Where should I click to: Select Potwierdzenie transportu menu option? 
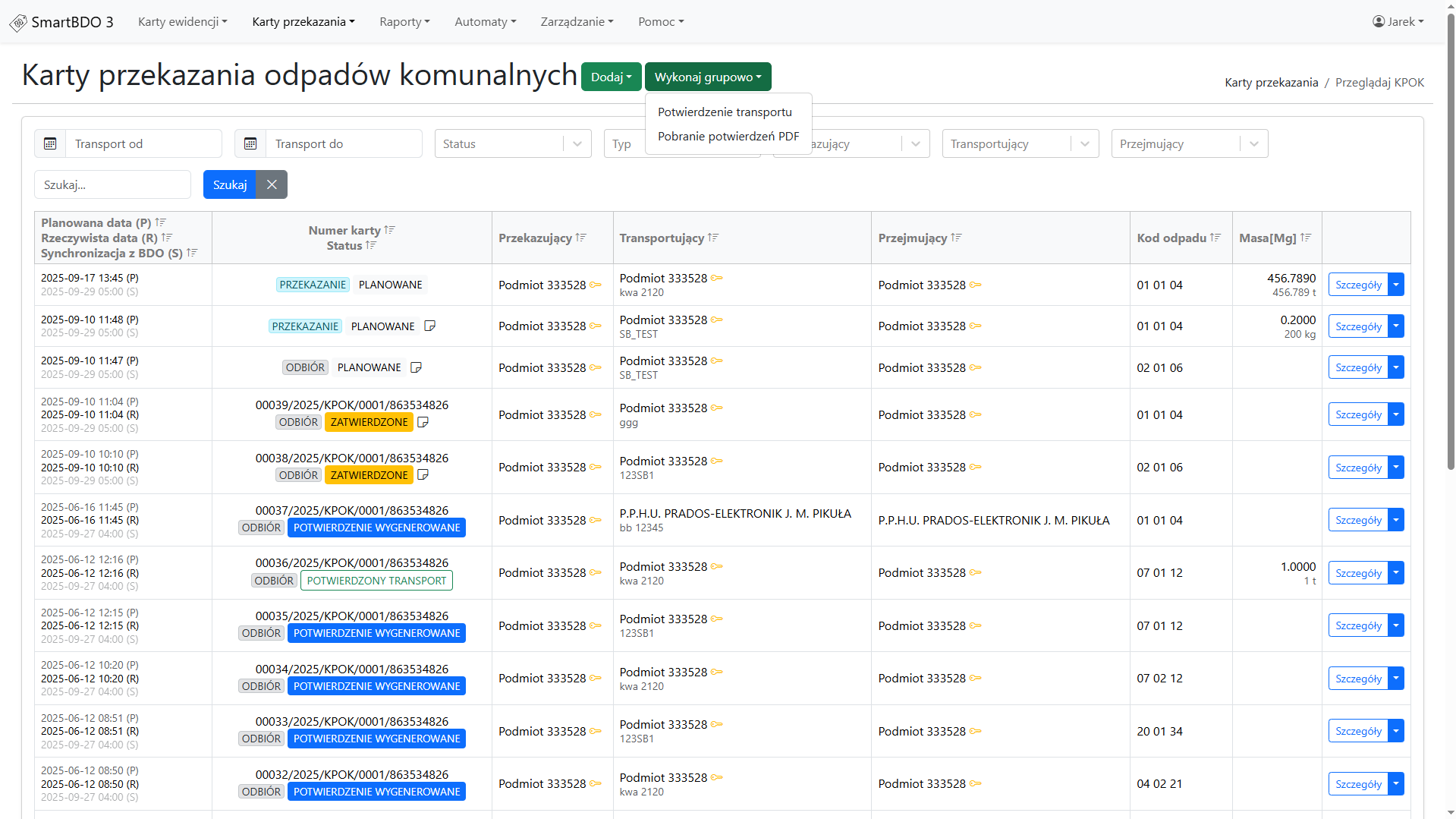(x=725, y=112)
